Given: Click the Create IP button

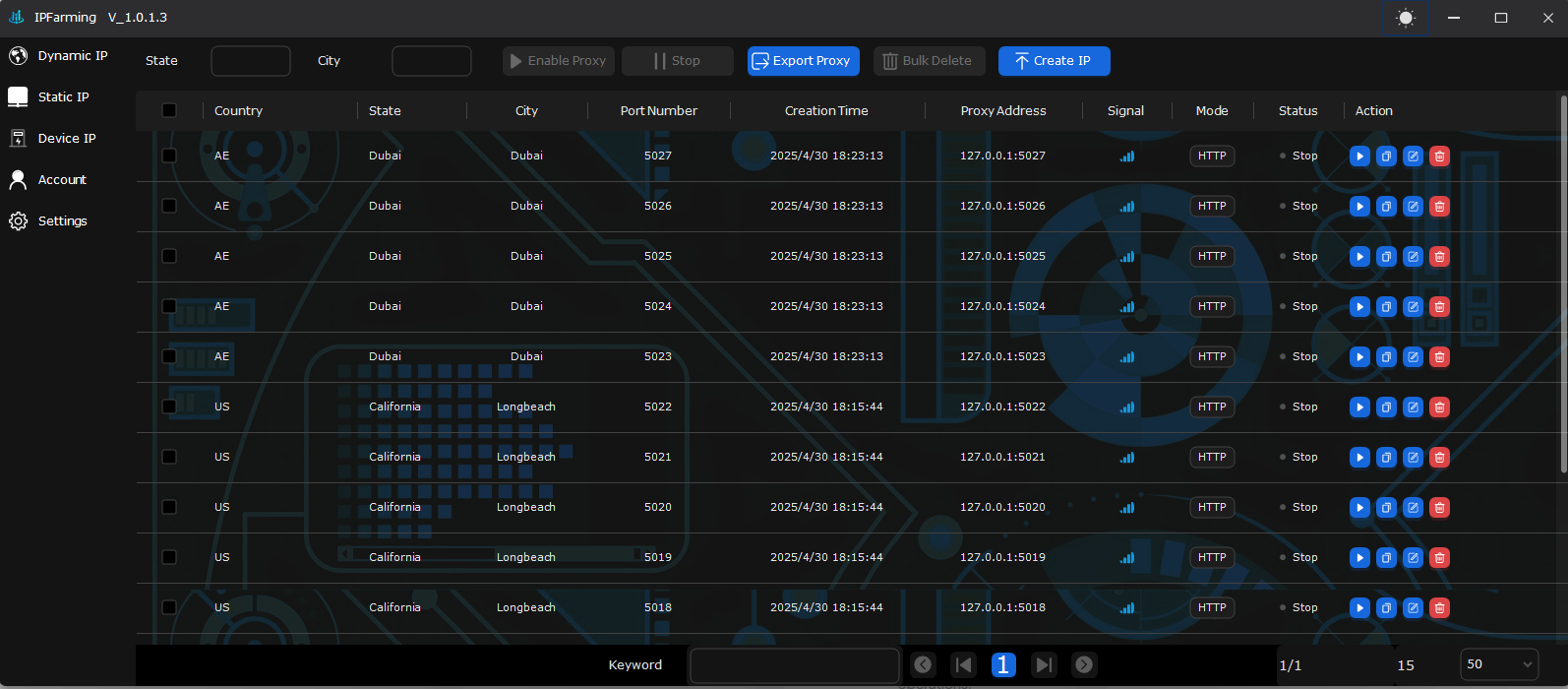Looking at the screenshot, I should (1054, 61).
